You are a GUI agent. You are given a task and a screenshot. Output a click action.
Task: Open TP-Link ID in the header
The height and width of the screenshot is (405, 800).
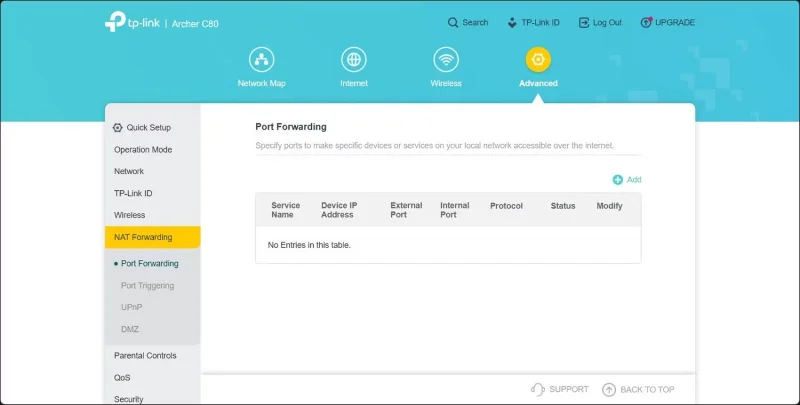click(x=534, y=22)
